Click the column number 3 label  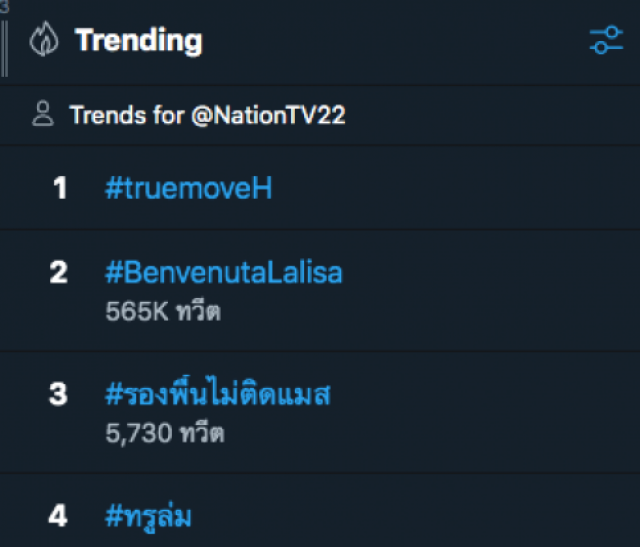pos(4,4)
